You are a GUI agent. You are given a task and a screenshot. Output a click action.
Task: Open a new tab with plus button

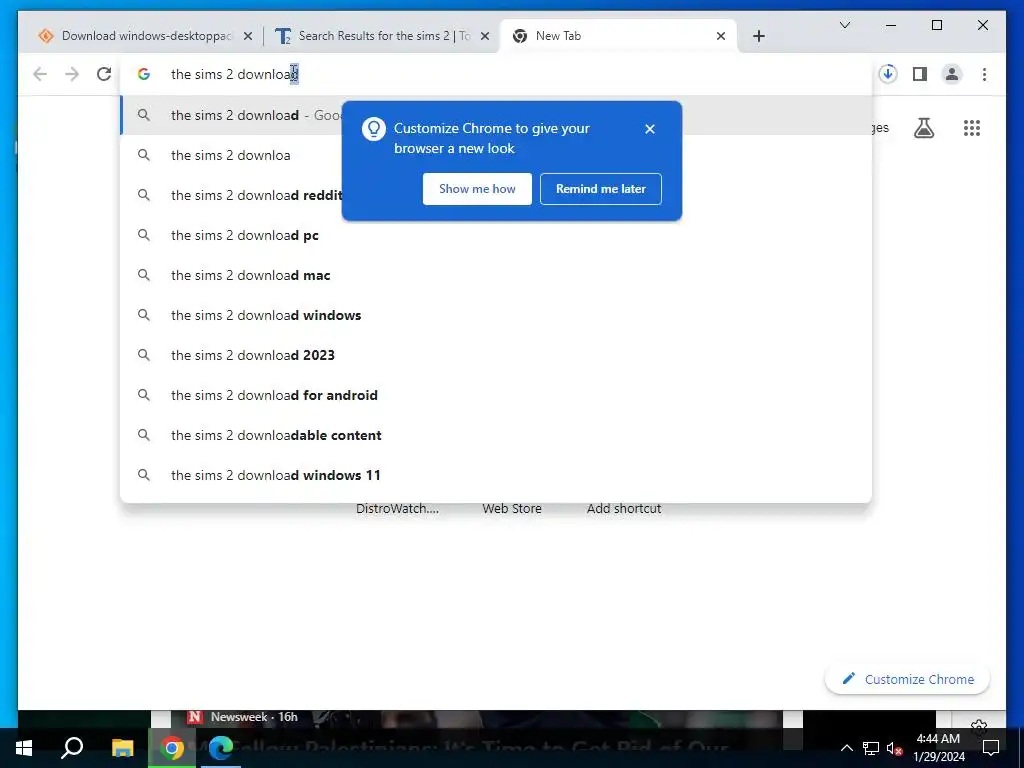click(x=758, y=36)
